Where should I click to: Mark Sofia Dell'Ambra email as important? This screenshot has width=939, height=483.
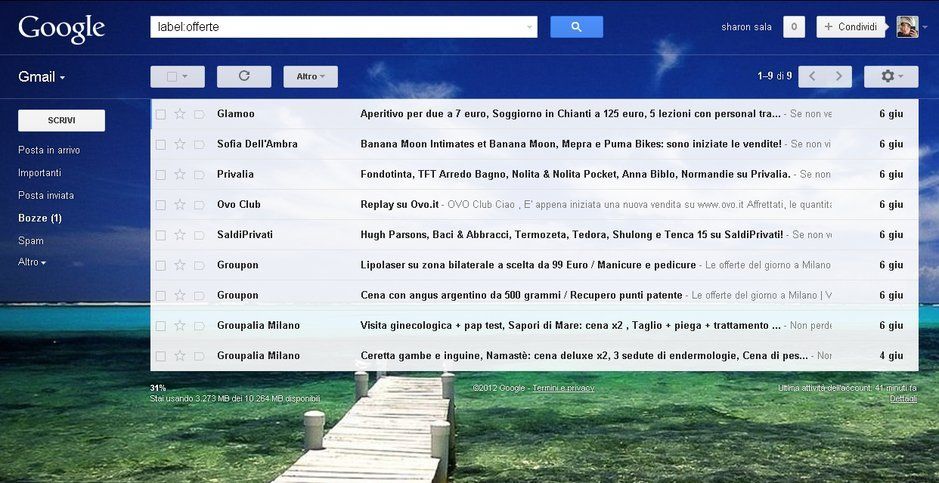click(199, 144)
